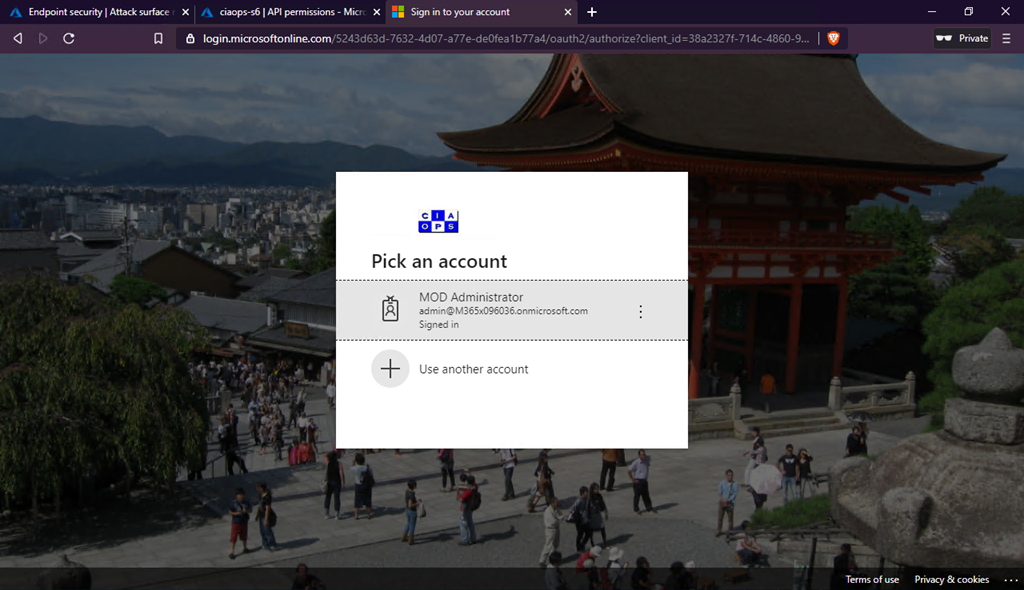The width and height of the screenshot is (1024, 590).
Task: Click the plus icon for another account
Action: (390, 369)
